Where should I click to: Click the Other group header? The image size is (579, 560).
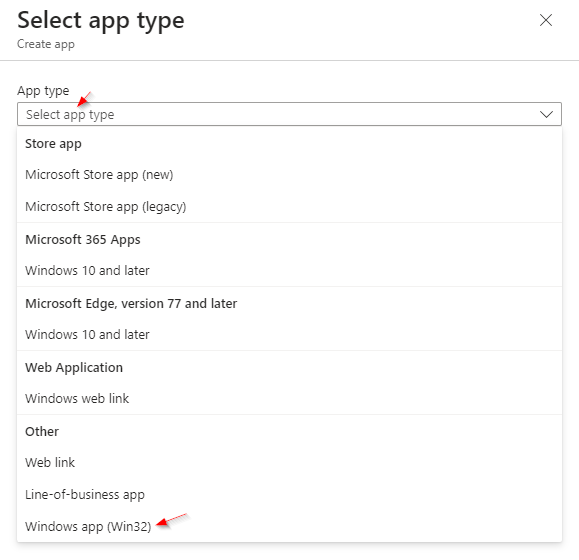(x=42, y=432)
